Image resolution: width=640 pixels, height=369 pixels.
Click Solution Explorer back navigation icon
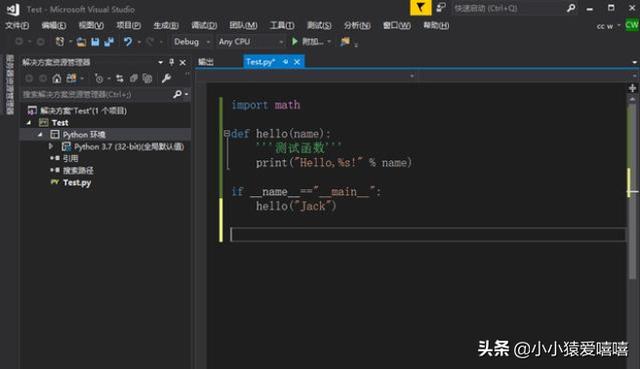29,78
